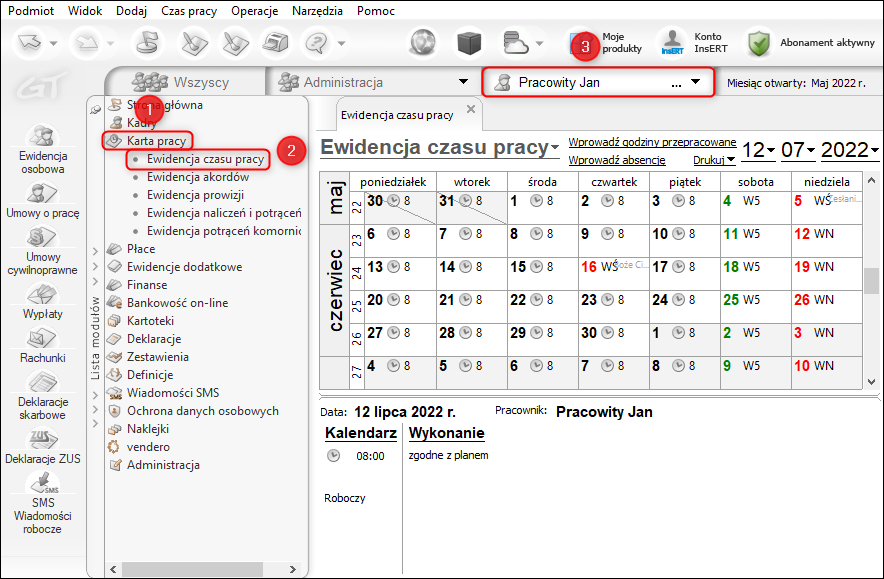Open Ochrona danych osobowych module
Image resolution: width=884 pixels, height=579 pixels.
click(x=203, y=411)
